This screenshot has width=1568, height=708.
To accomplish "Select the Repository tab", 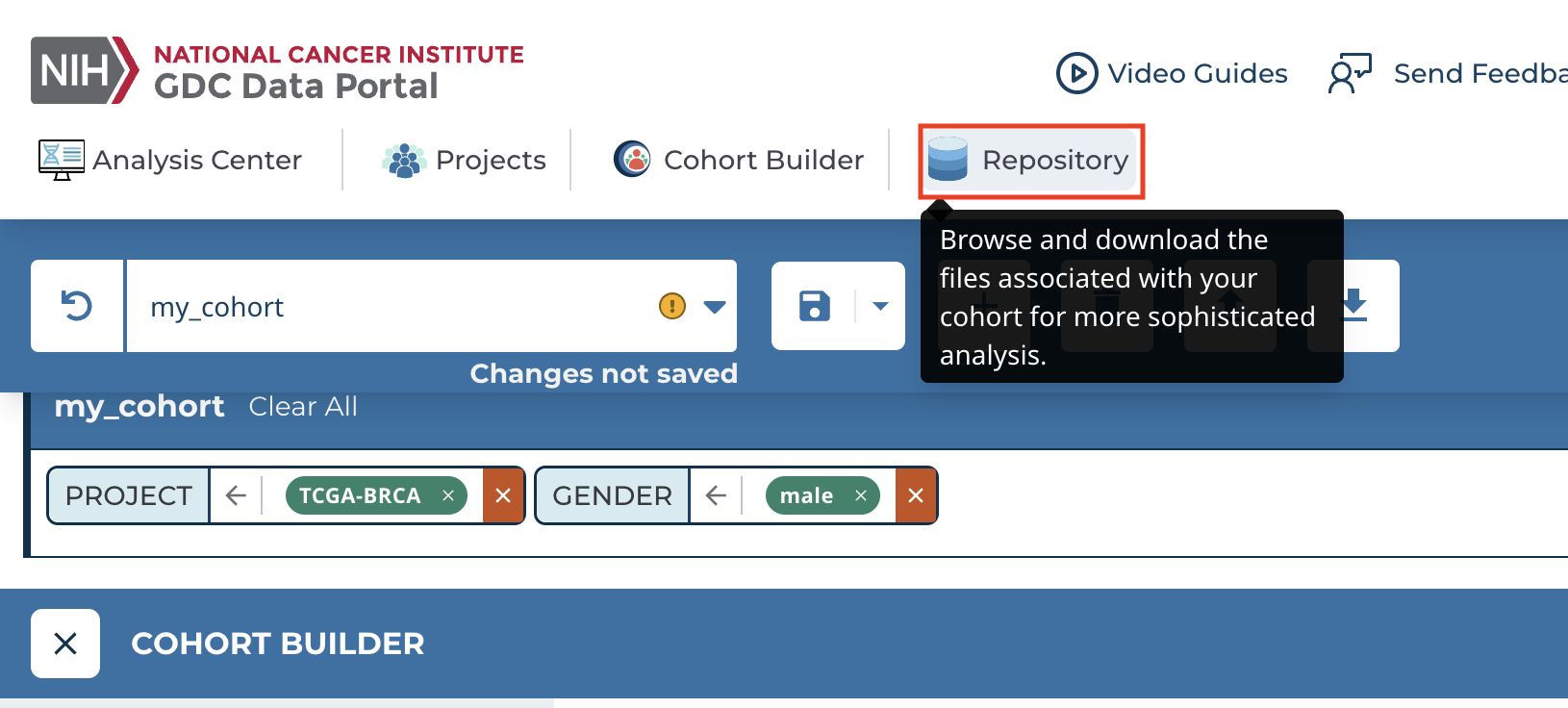I will pyautogui.click(x=1030, y=161).
